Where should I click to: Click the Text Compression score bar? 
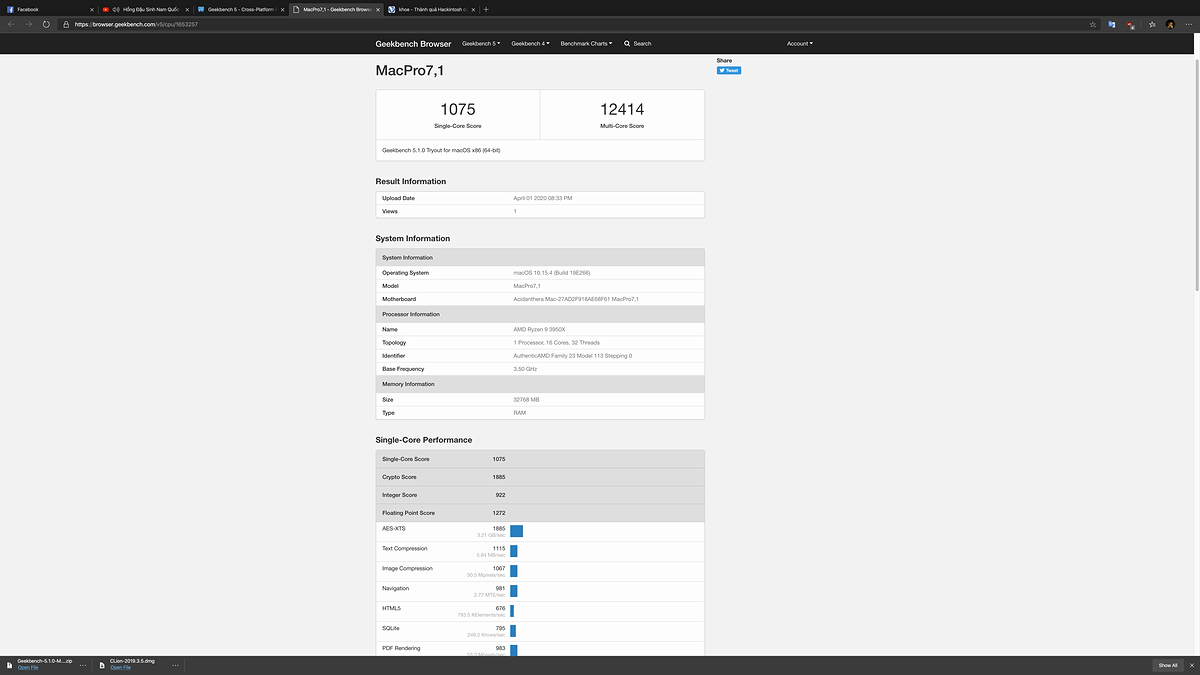514,551
